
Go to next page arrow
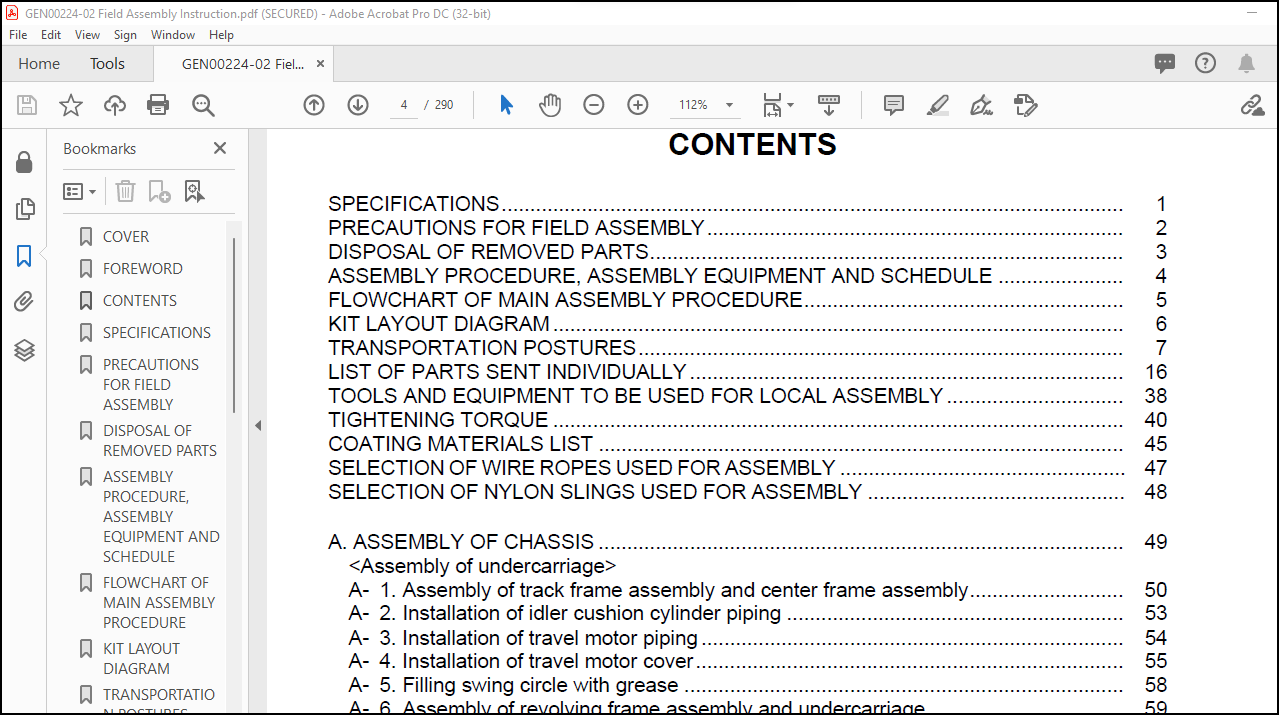point(358,105)
